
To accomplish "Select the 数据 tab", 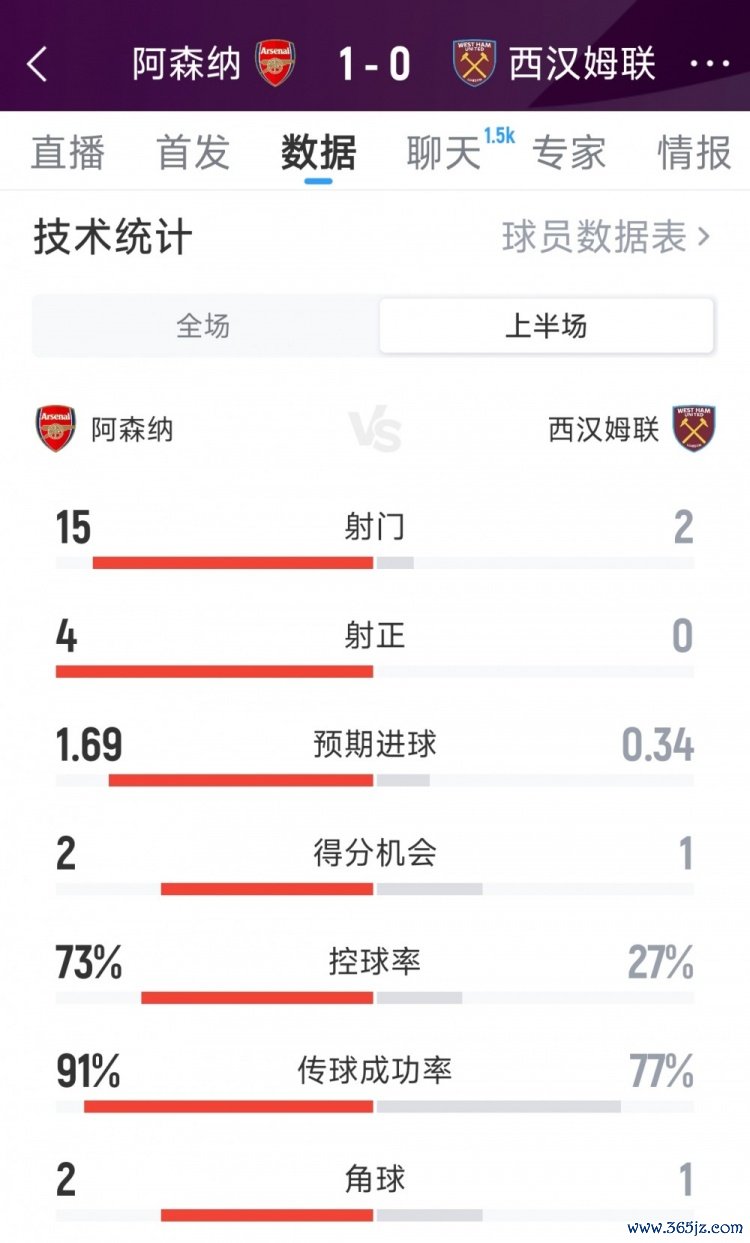I will pos(318,153).
